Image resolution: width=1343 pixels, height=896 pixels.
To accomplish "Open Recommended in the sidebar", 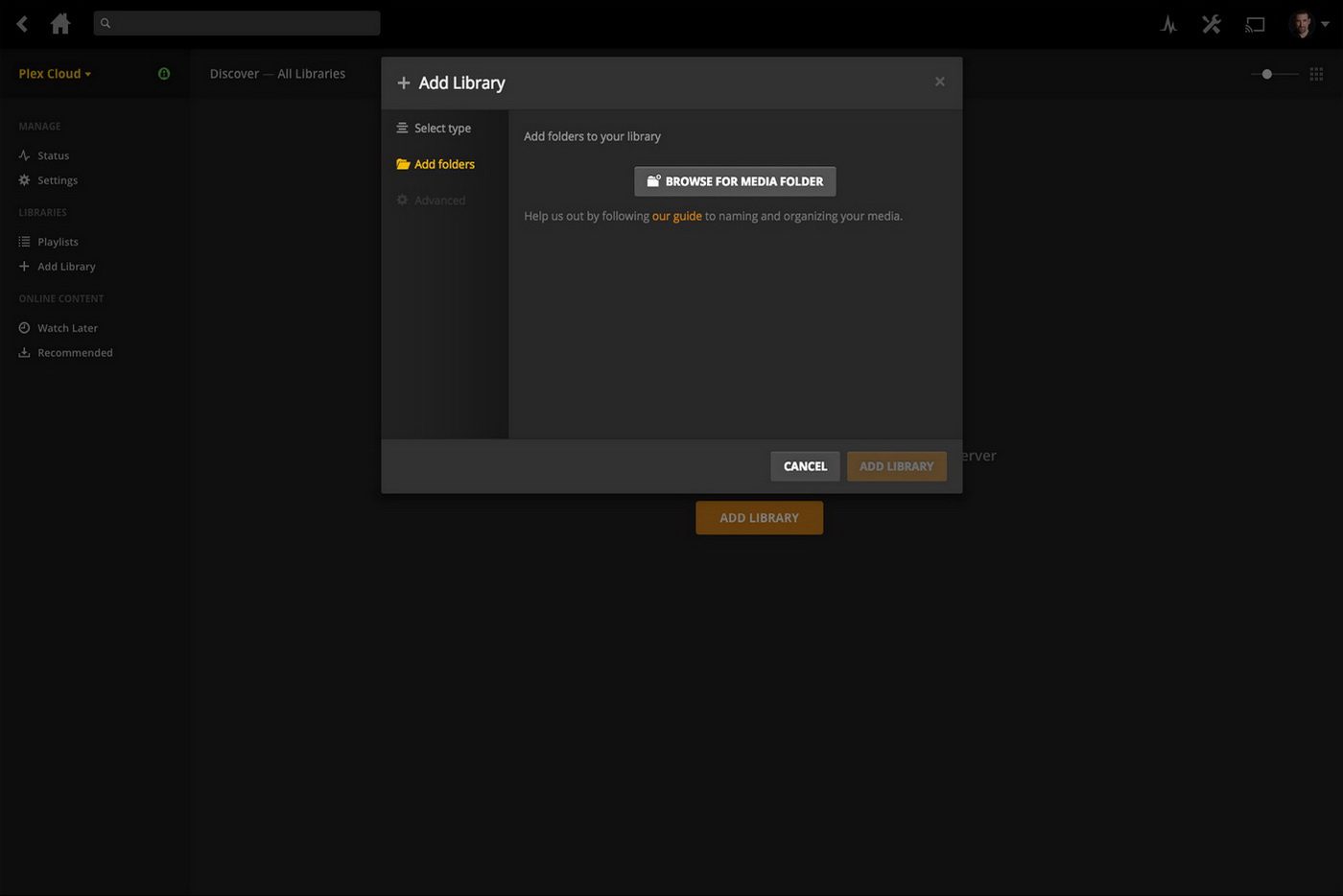I will (66, 353).
